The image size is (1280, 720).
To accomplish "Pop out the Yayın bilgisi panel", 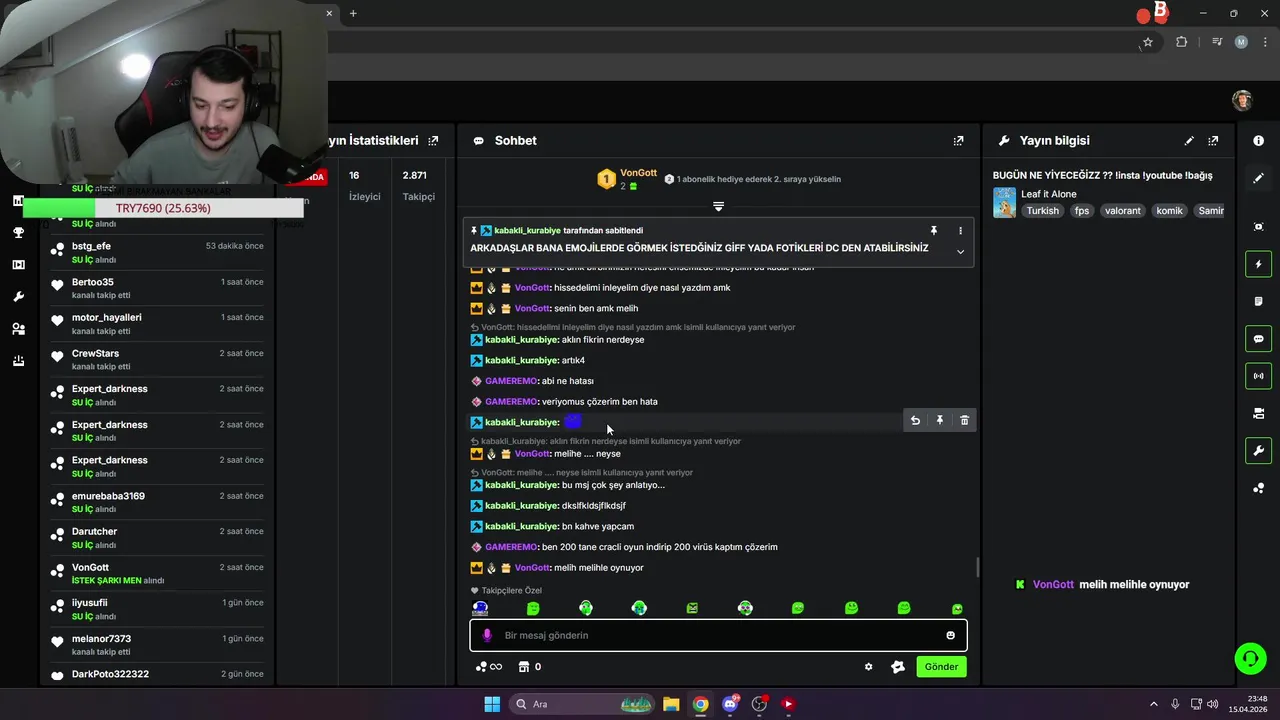I will coord(1213,141).
